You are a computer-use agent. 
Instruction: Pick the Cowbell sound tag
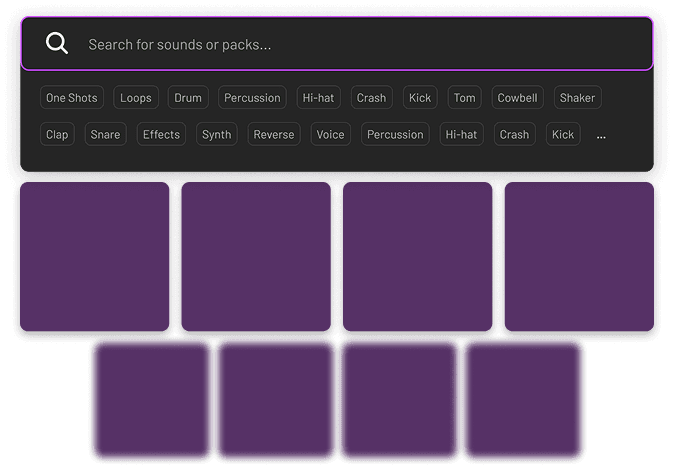(x=517, y=98)
